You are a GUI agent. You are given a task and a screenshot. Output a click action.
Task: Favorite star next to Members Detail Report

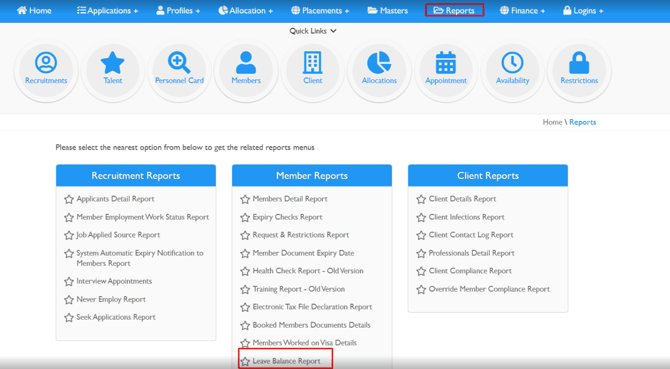click(x=245, y=199)
